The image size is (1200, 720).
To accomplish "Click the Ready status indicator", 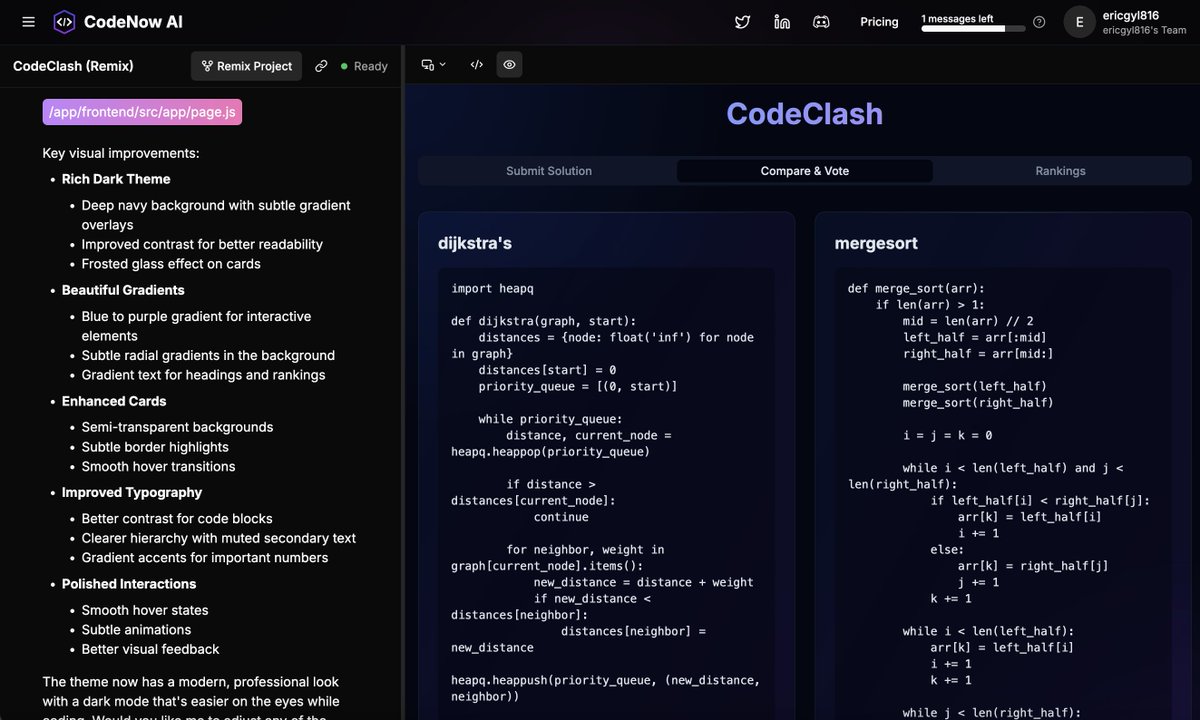I will click(x=364, y=66).
